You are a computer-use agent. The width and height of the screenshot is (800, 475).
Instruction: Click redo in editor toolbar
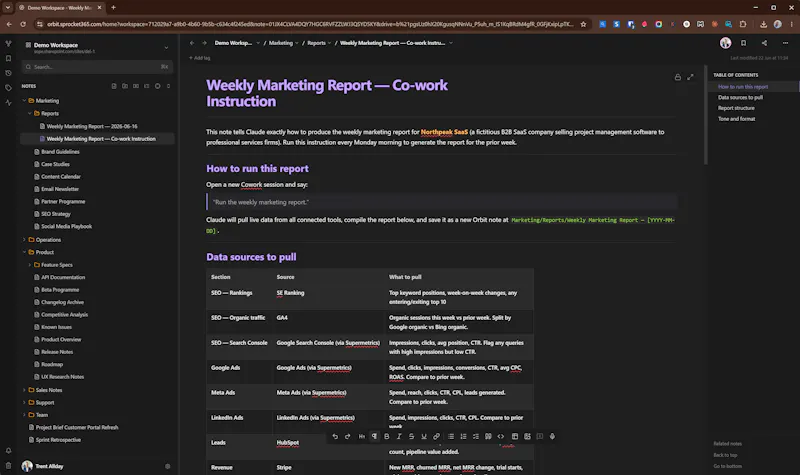(x=347, y=437)
